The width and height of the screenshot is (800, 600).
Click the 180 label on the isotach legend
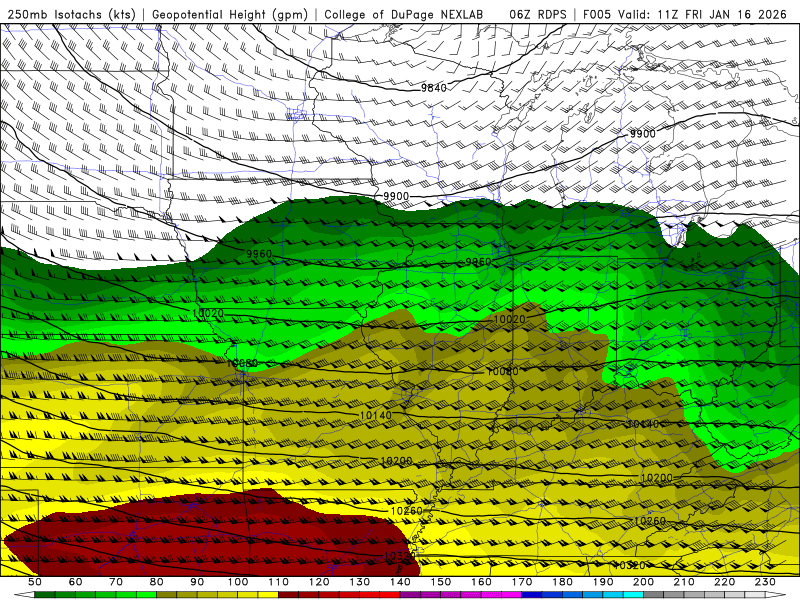[x=563, y=582]
